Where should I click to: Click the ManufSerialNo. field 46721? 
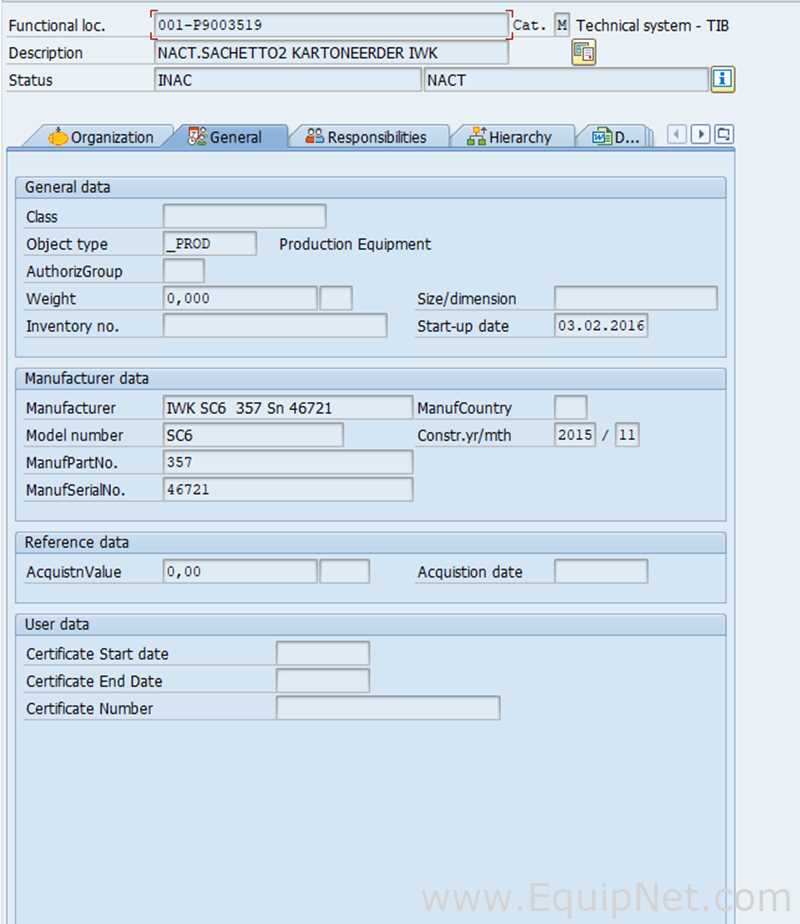287,489
